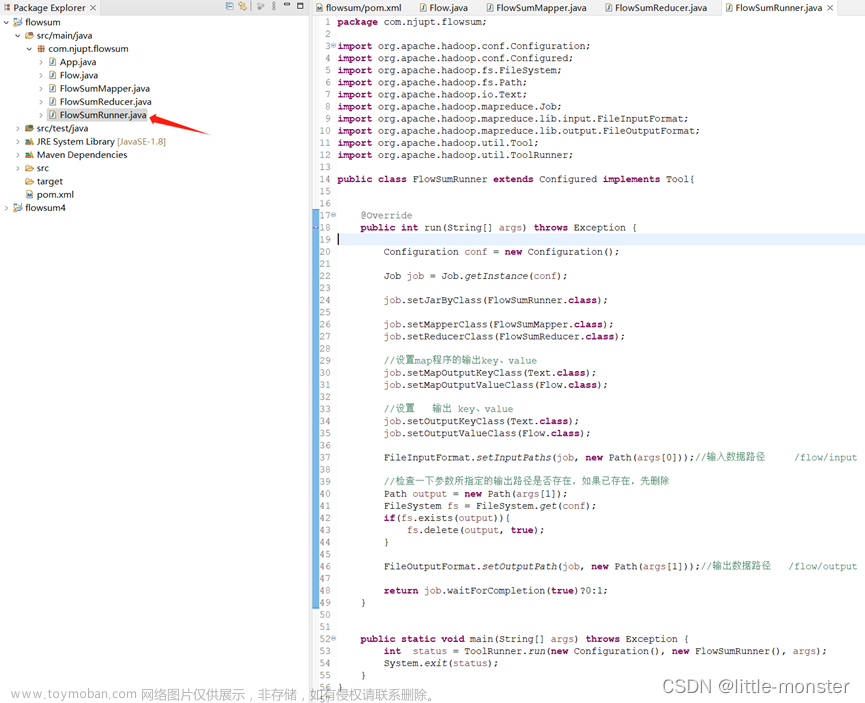Click the Flow.java file icon in the tree
This screenshot has height=703, width=865.
point(52,75)
